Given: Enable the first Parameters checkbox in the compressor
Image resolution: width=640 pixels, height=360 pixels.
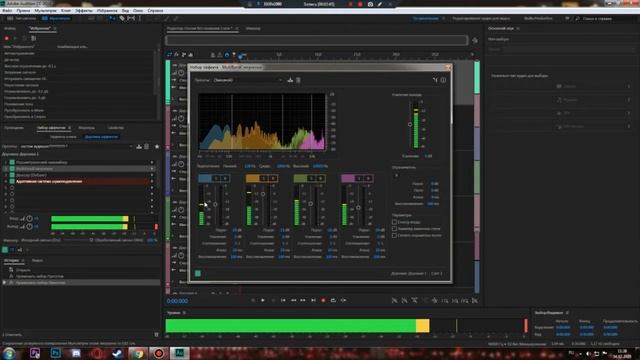Looking at the screenshot, I should pos(394,222).
